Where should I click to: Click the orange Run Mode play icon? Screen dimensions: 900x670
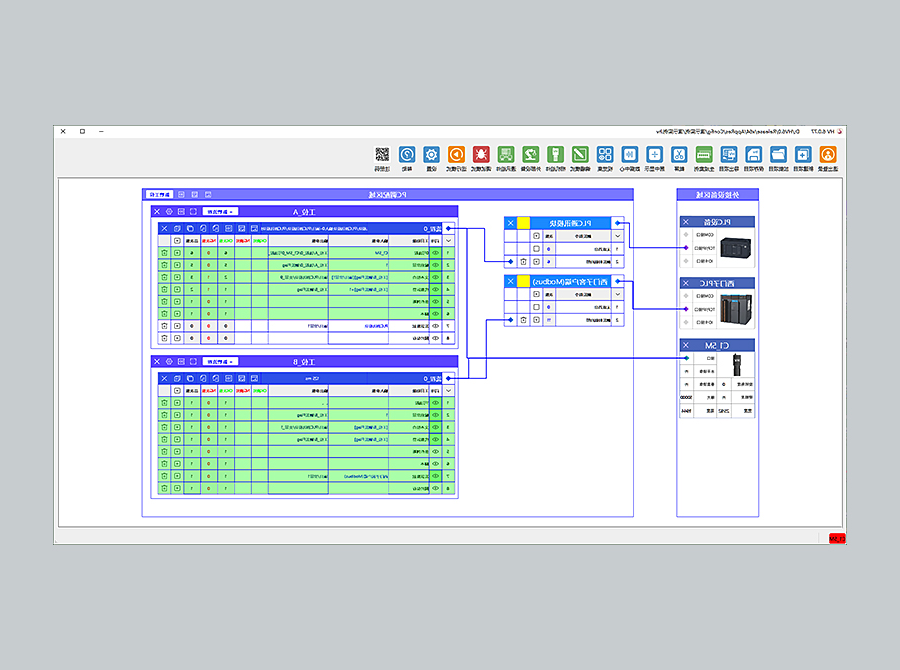[x=456, y=154]
